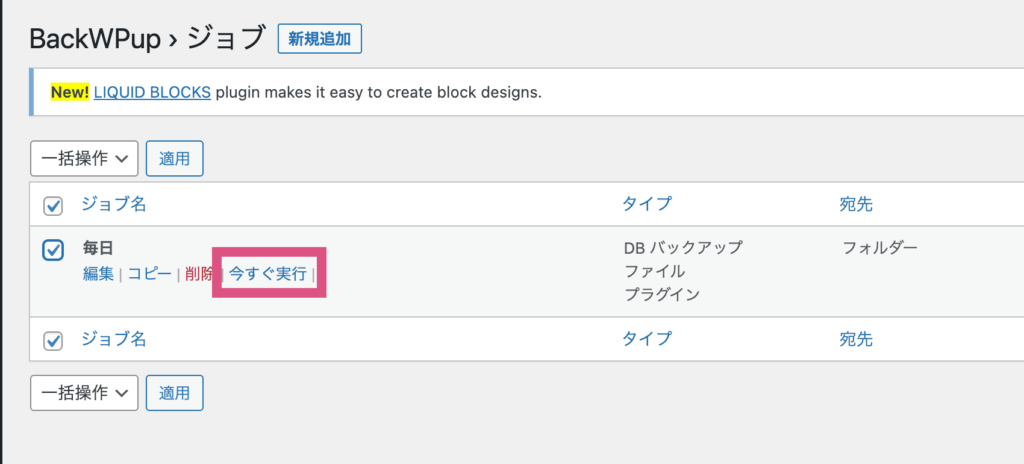Click the top 適用 button
Image resolution: width=1024 pixels, height=464 pixels.
click(175, 158)
